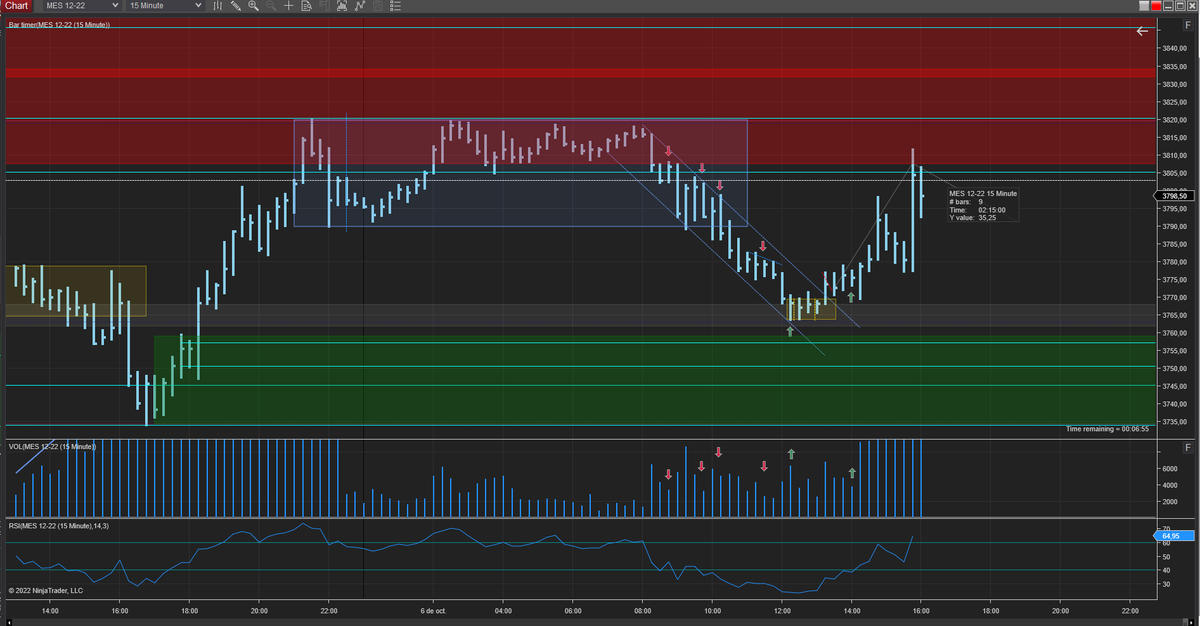Open the data series icon in toolbar
This screenshot has height=626, width=1200.
point(342,6)
